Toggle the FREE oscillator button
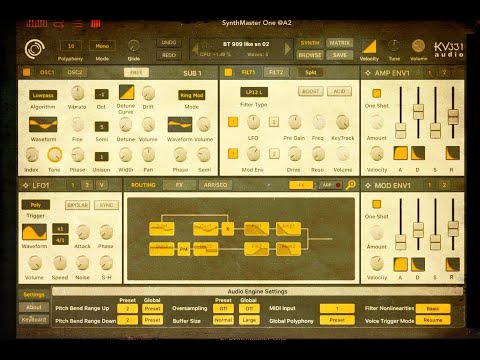 [x=136, y=72]
